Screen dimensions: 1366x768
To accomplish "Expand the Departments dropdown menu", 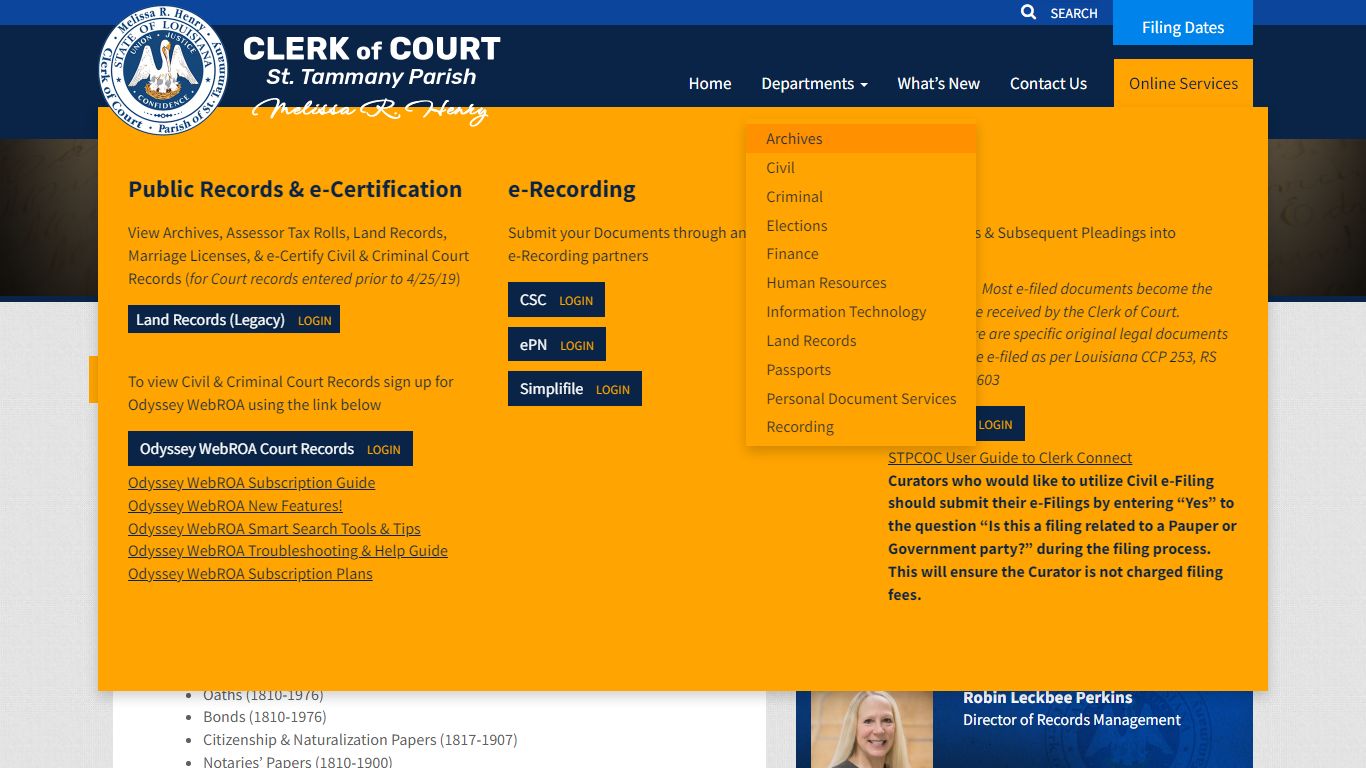I will [814, 83].
